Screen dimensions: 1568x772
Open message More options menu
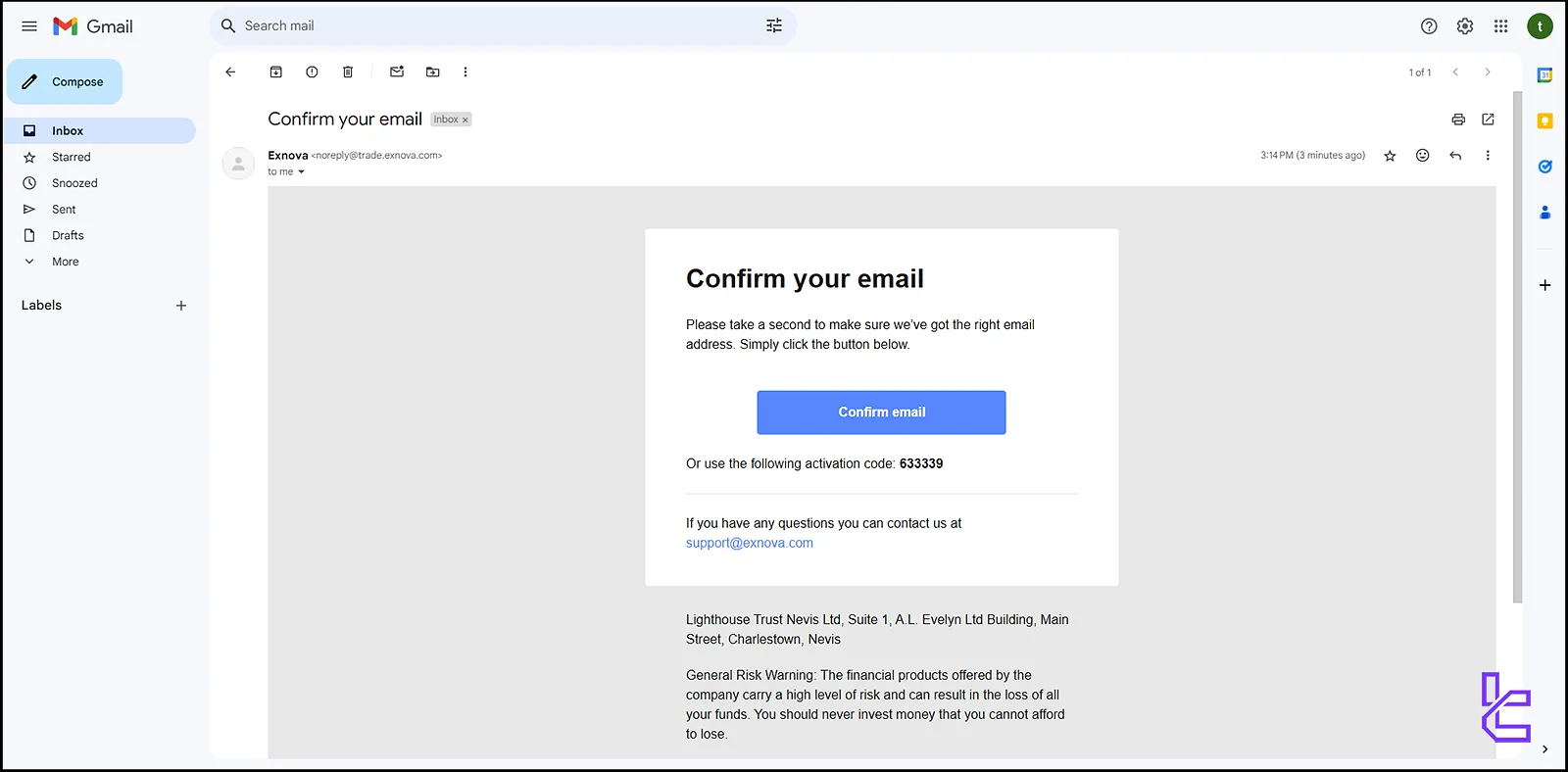[x=1488, y=155]
